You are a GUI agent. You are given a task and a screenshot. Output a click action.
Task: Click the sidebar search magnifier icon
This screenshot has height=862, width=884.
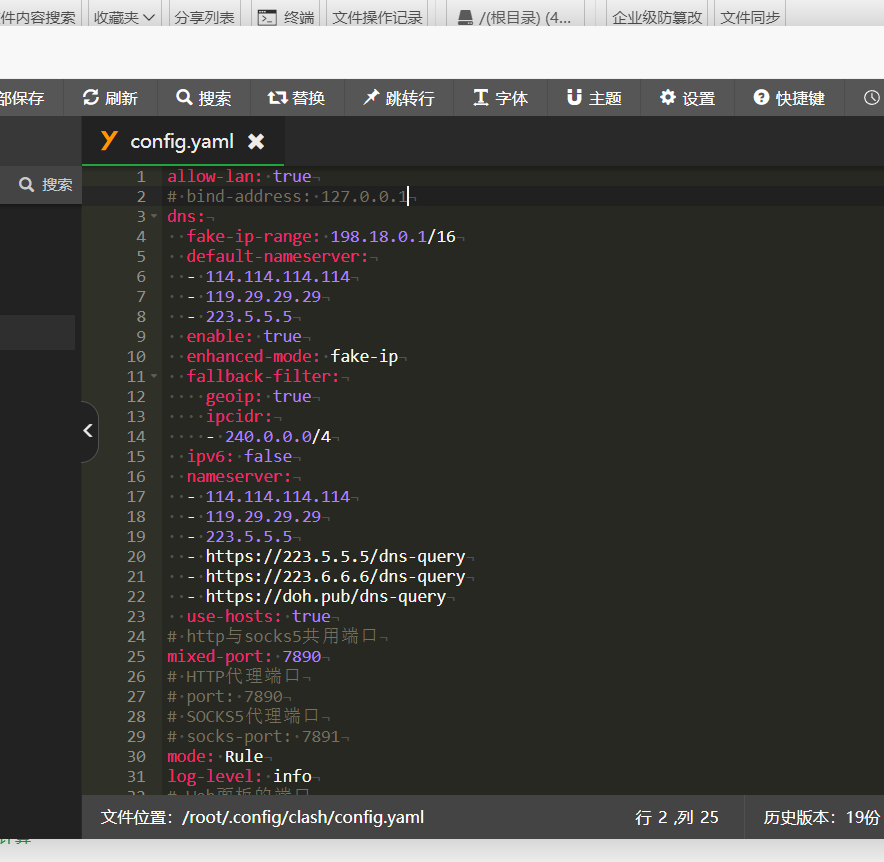[26, 184]
